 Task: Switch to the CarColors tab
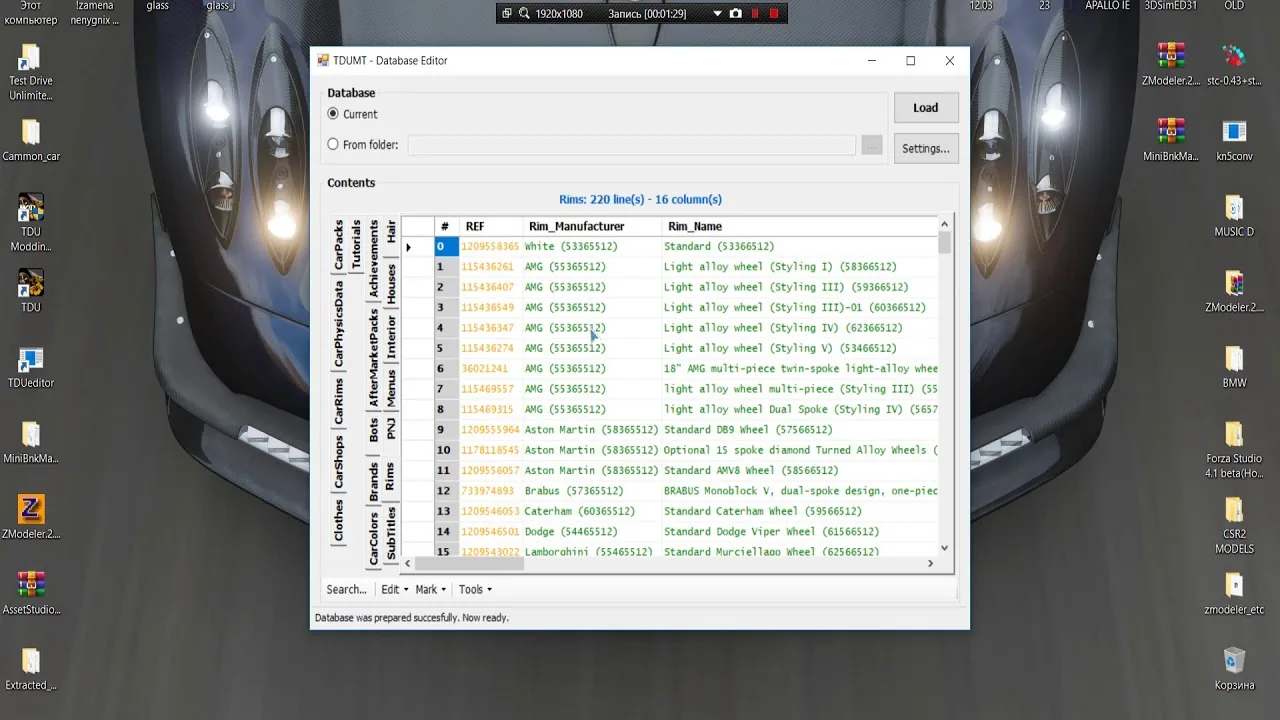[374, 537]
